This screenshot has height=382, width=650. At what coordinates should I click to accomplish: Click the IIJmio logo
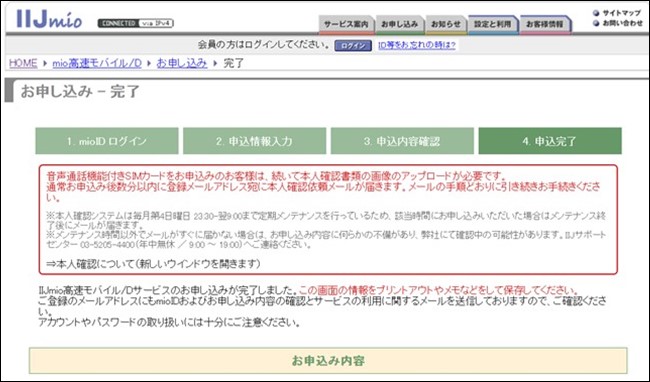[49, 19]
